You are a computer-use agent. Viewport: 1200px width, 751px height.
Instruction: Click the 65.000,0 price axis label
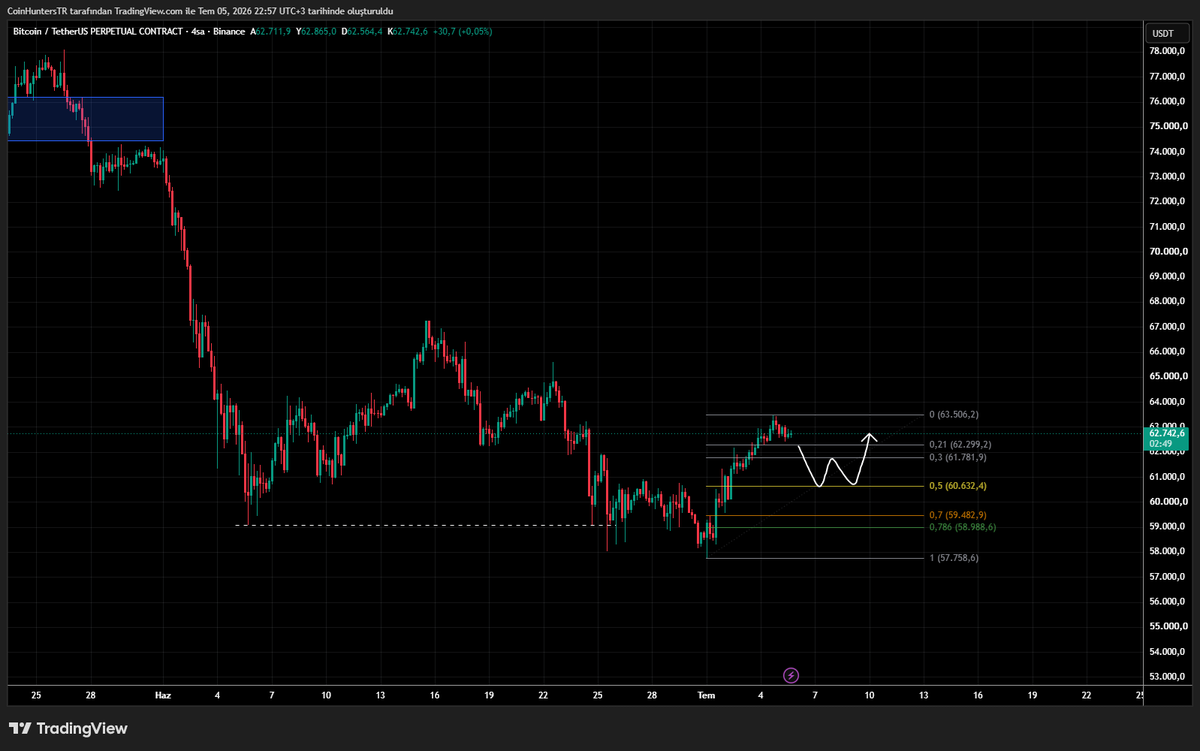point(1167,376)
